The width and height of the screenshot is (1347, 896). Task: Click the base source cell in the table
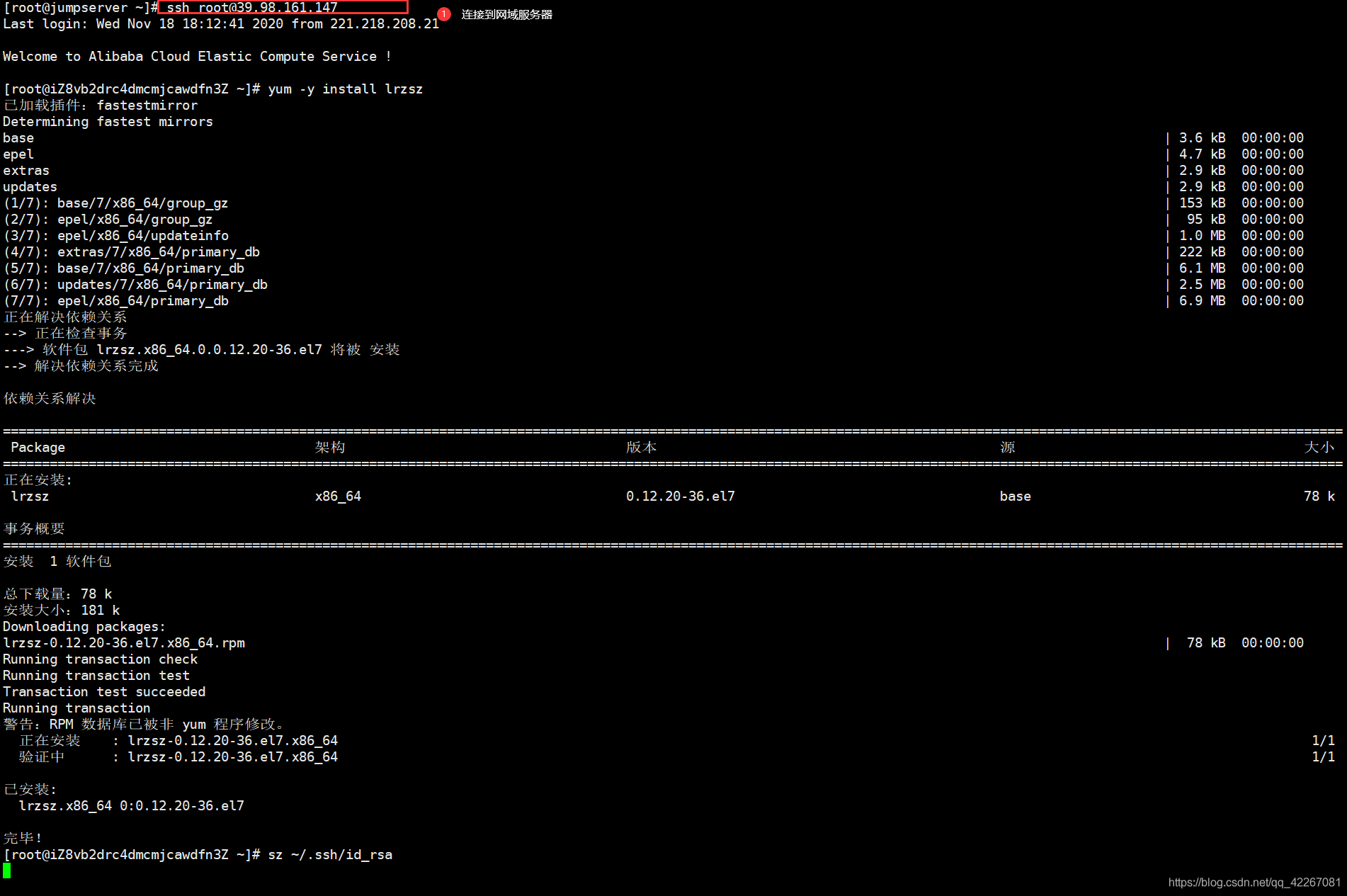point(1016,496)
